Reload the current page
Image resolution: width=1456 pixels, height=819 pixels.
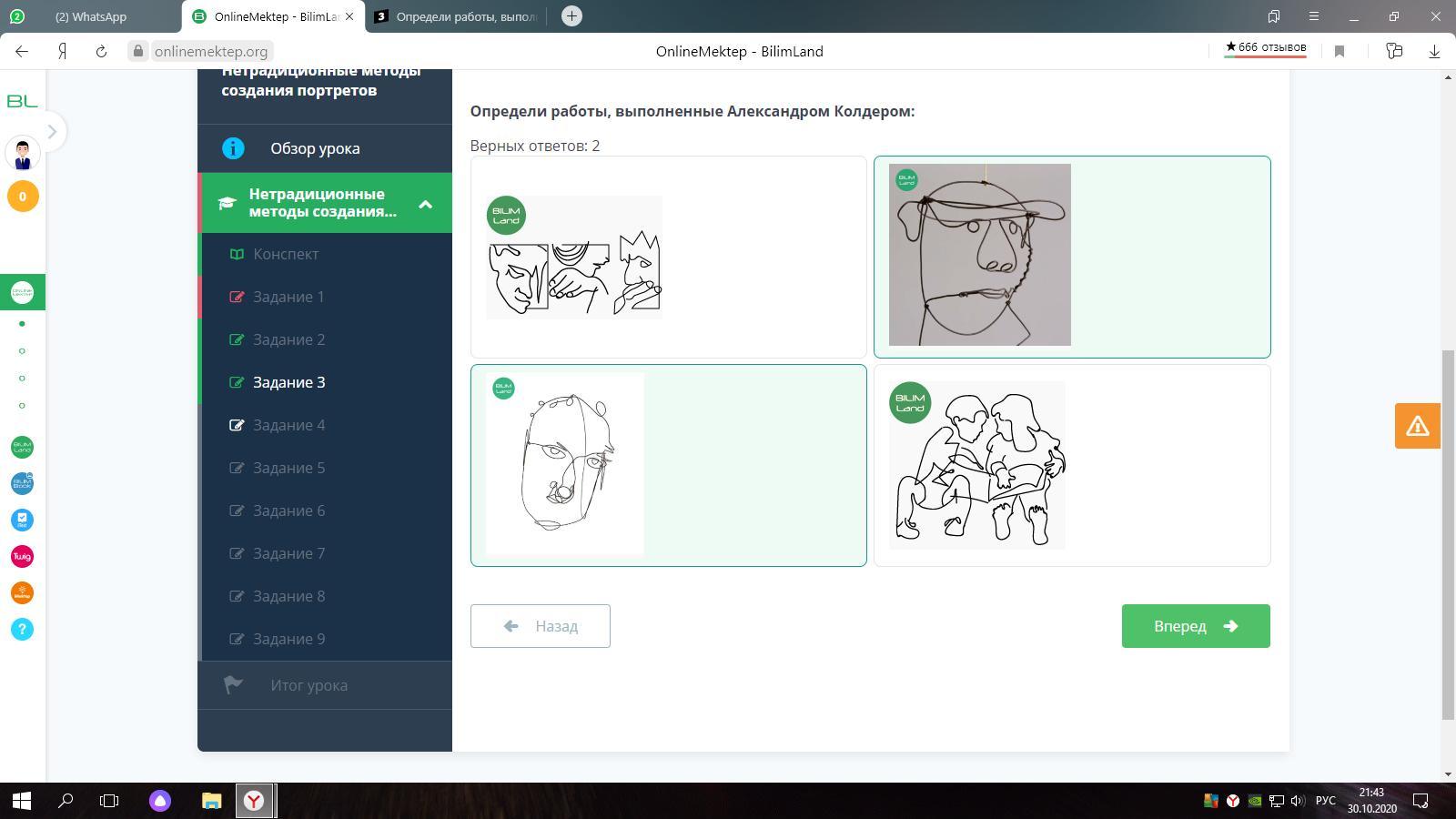click(x=101, y=51)
